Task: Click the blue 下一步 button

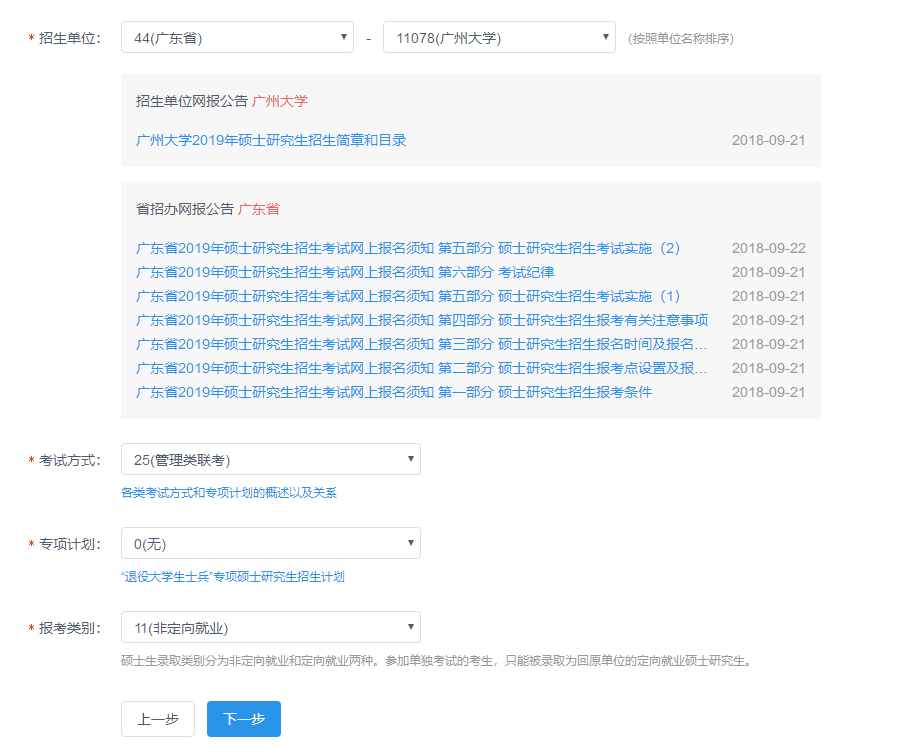Action: point(244,719)
